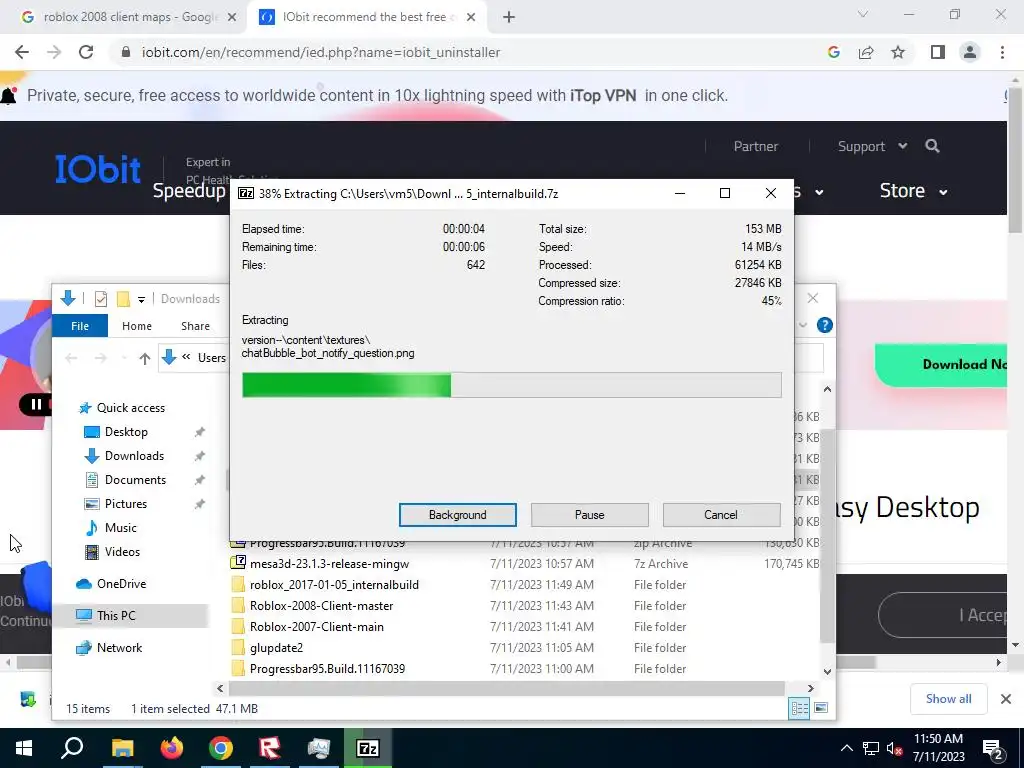Close the Chrome downloads bar
The width and height of the screenshot is (1024, 768).
pos(1006,699)
